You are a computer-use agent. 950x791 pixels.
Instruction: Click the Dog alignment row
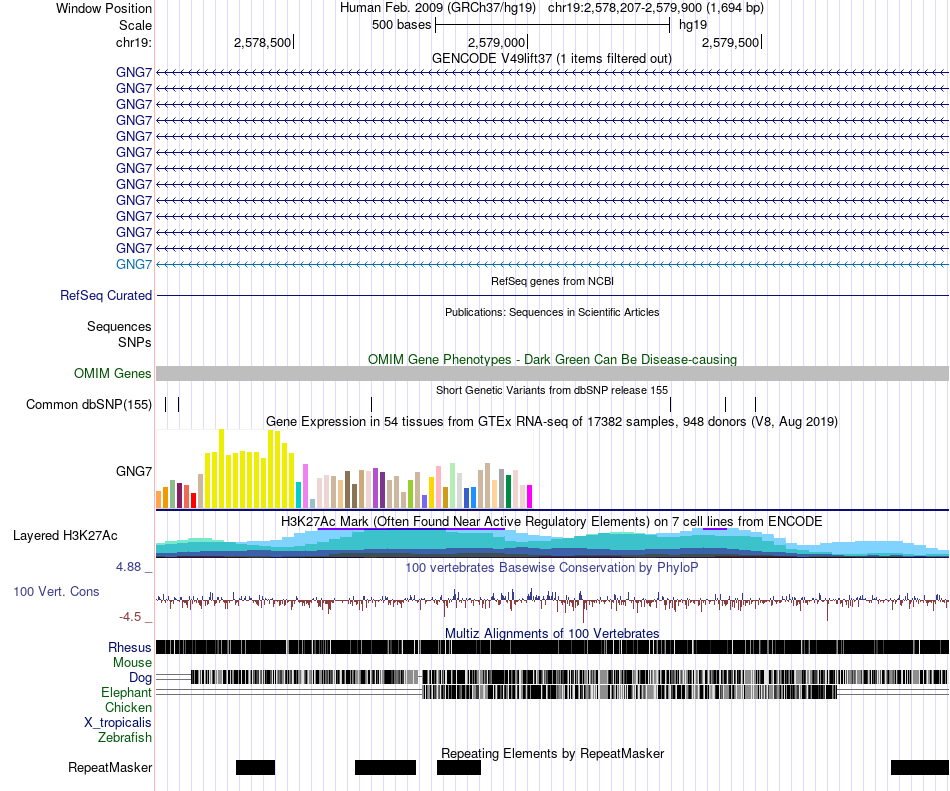click(552, 677)
